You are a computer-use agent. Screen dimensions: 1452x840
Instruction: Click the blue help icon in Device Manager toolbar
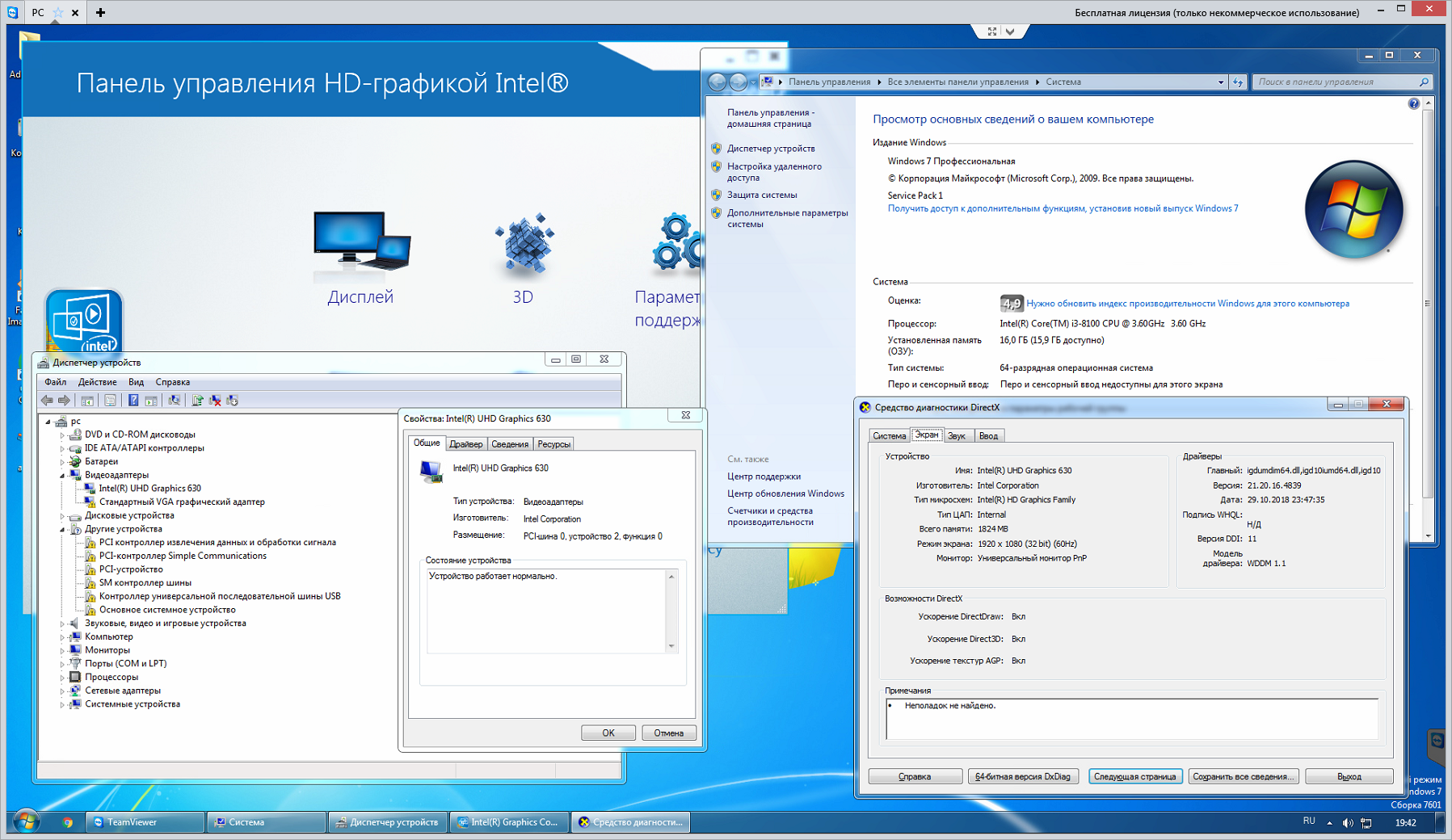133,401
